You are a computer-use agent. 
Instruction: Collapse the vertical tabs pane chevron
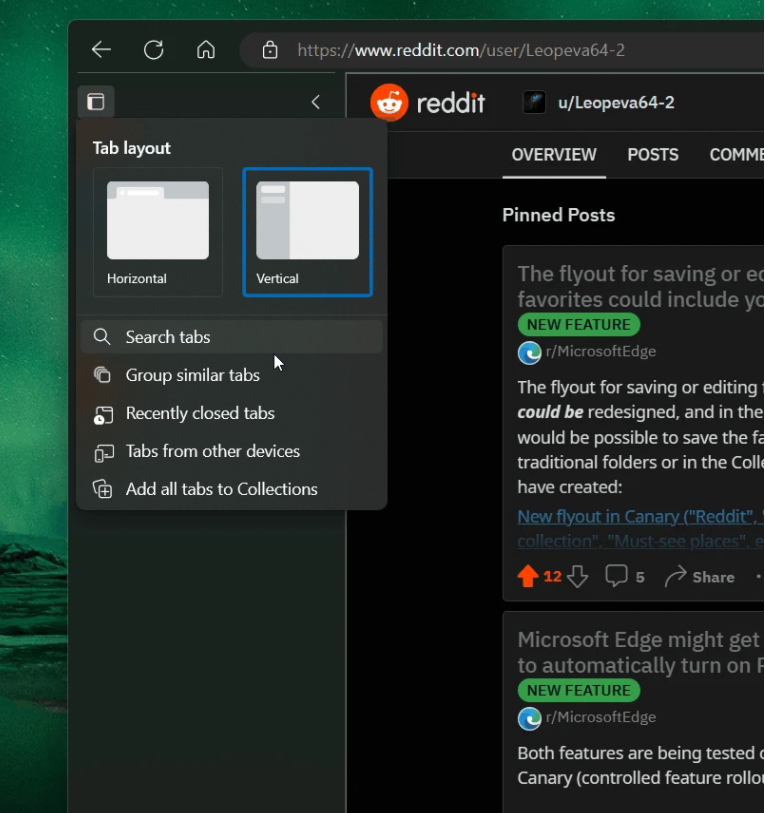[x=315, y=102]
